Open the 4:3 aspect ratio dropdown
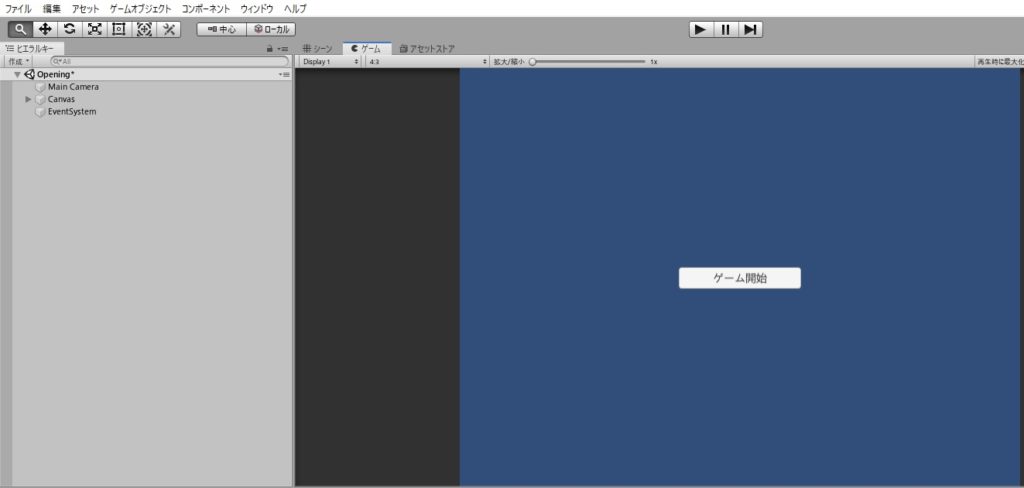 (427, 61)
